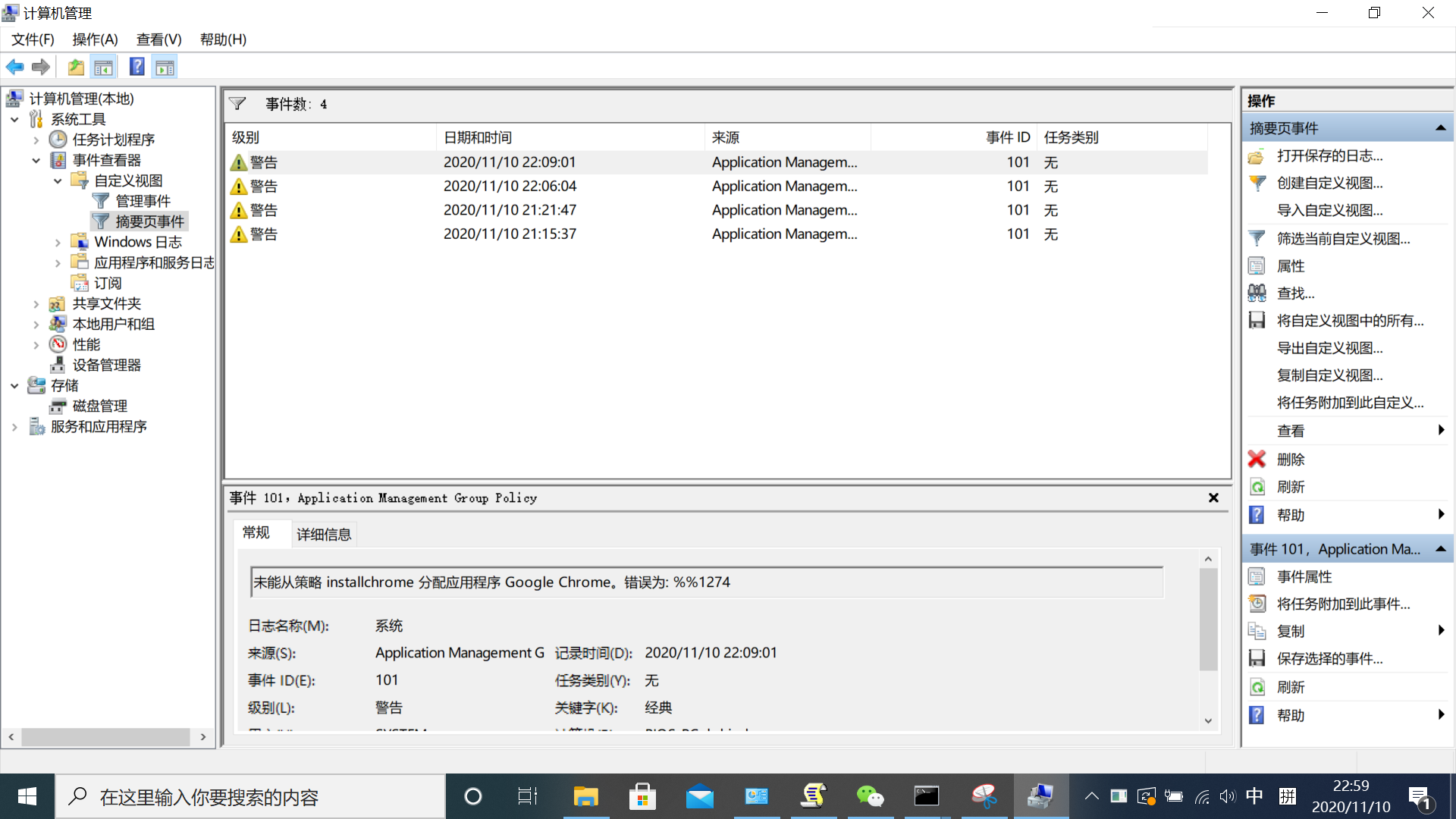Click the 查找 binoculars icon

(1257, 293)
